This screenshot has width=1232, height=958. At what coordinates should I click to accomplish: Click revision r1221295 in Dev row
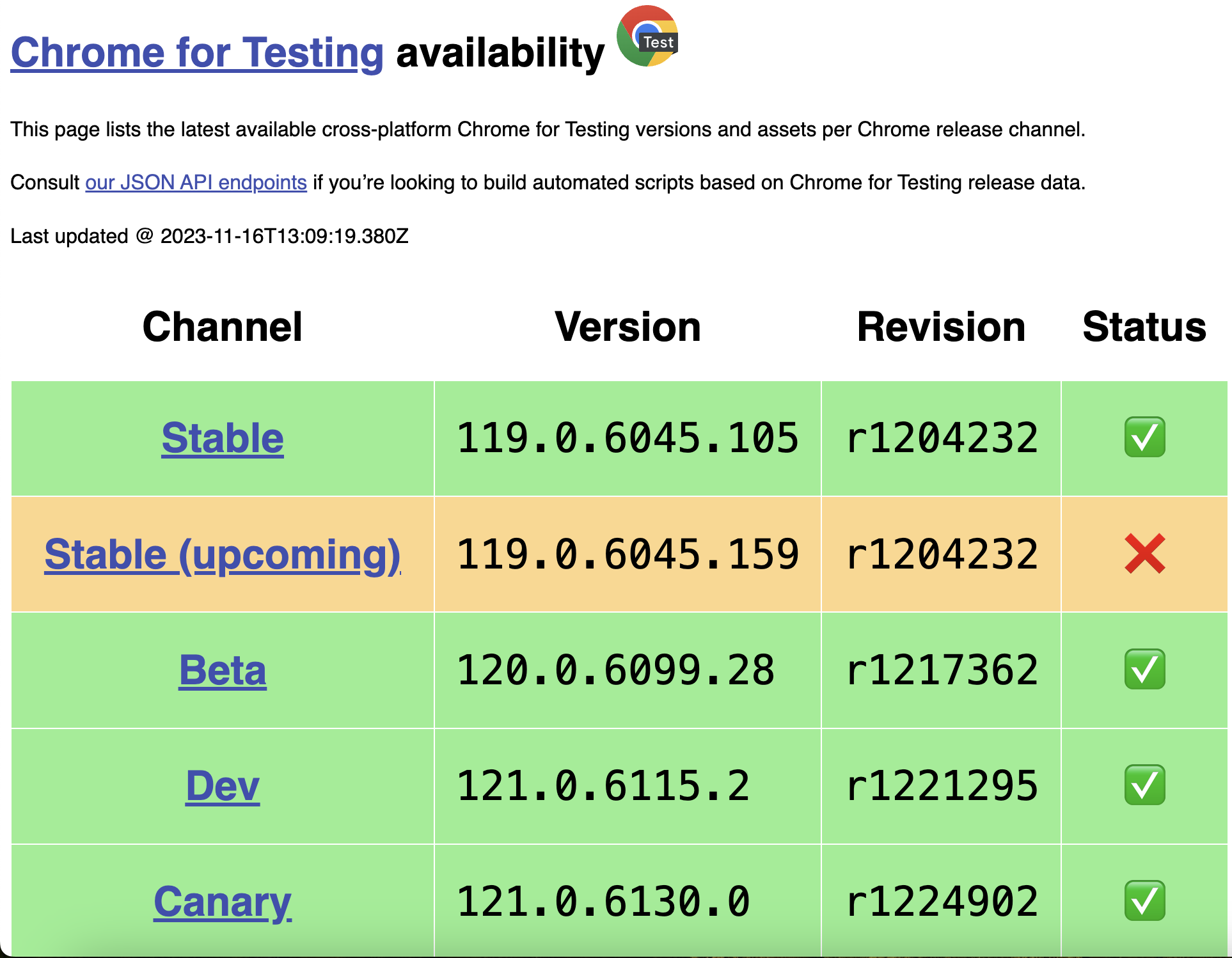[941, 786]
